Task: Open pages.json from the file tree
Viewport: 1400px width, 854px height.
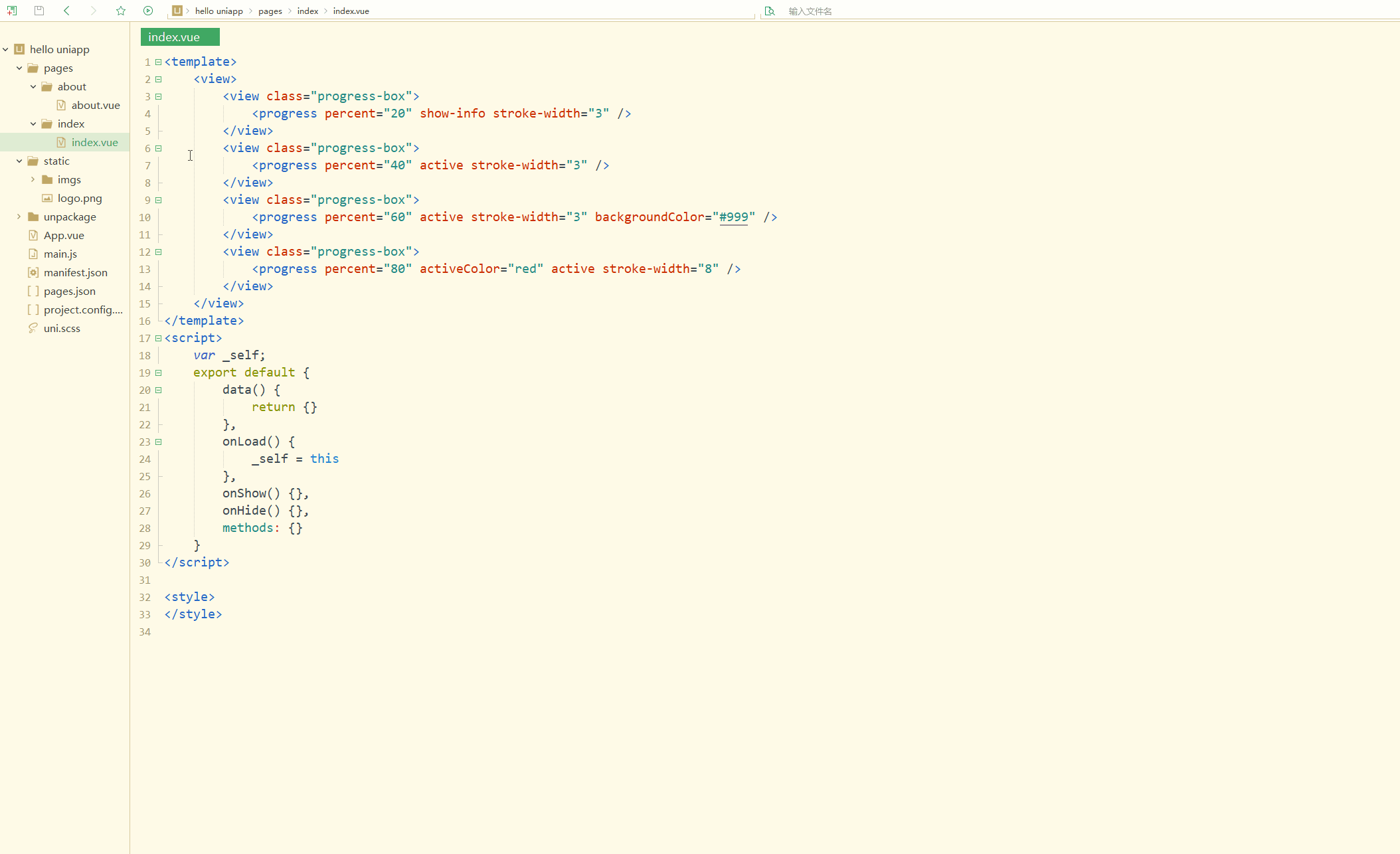Action: point(70,291)
